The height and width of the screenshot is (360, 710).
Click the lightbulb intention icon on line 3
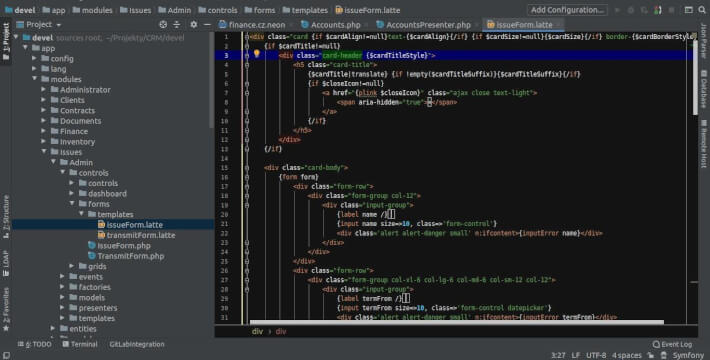coord(257,54)
